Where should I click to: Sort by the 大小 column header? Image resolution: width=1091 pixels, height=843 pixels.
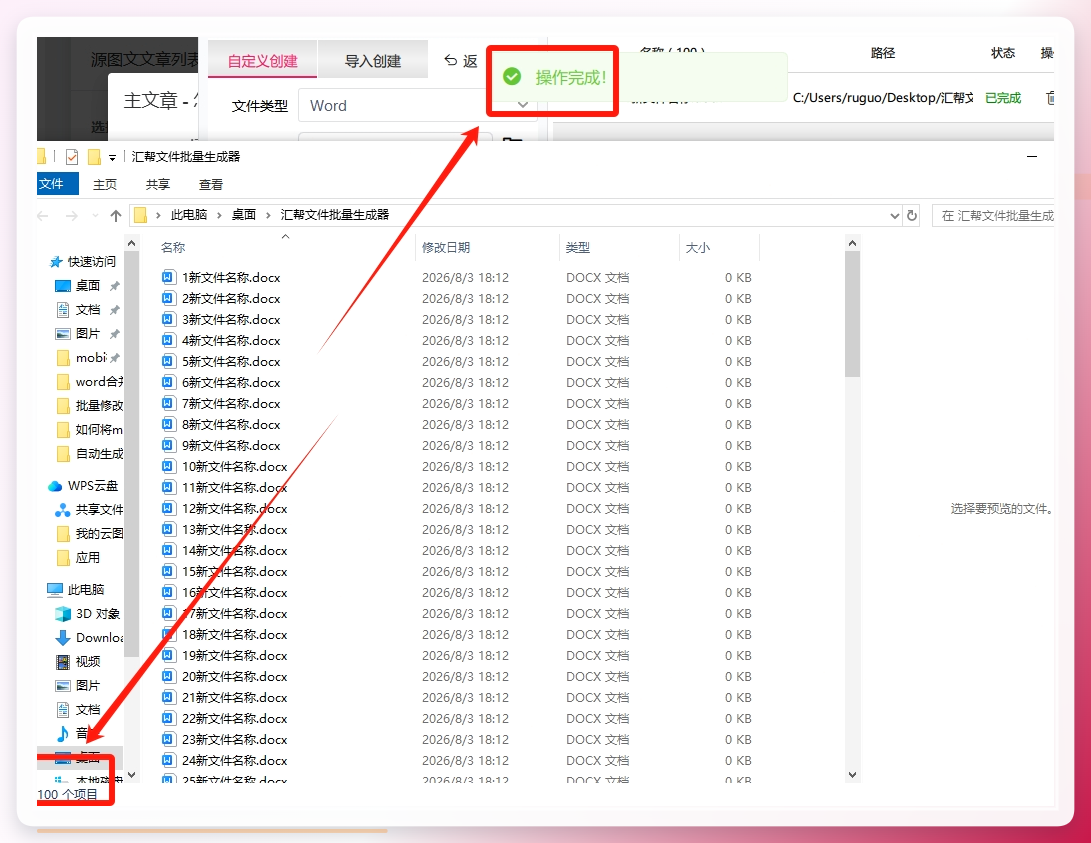click(698, 248)
